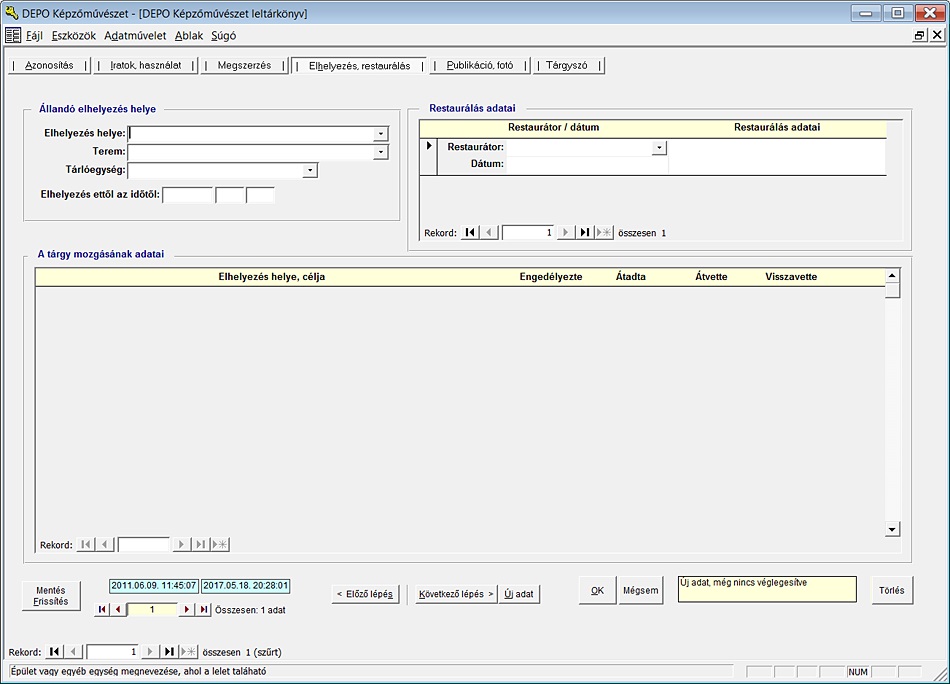
Task: Click the form icon left of Fájl menu
Action: pos(13,35)
